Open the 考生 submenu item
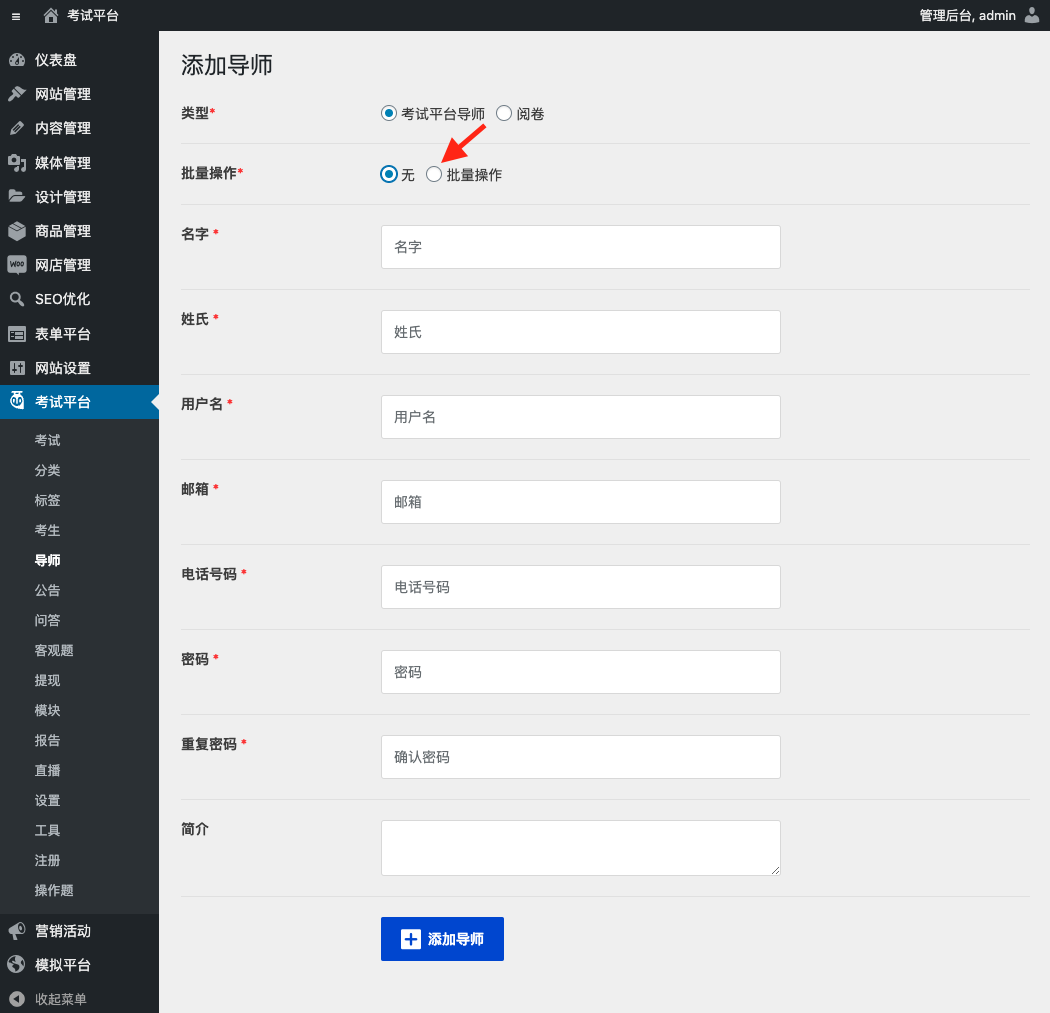 [48, 530]
